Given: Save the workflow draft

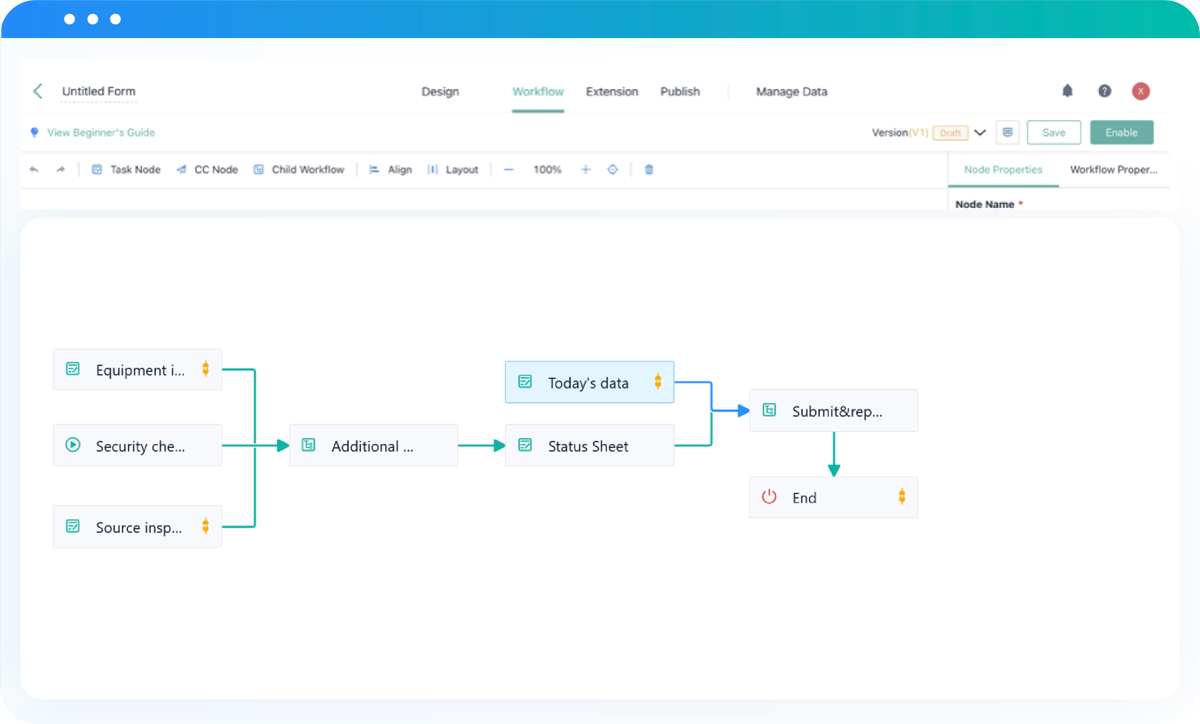Looking at the screenshot, I should click(1053, 131).
